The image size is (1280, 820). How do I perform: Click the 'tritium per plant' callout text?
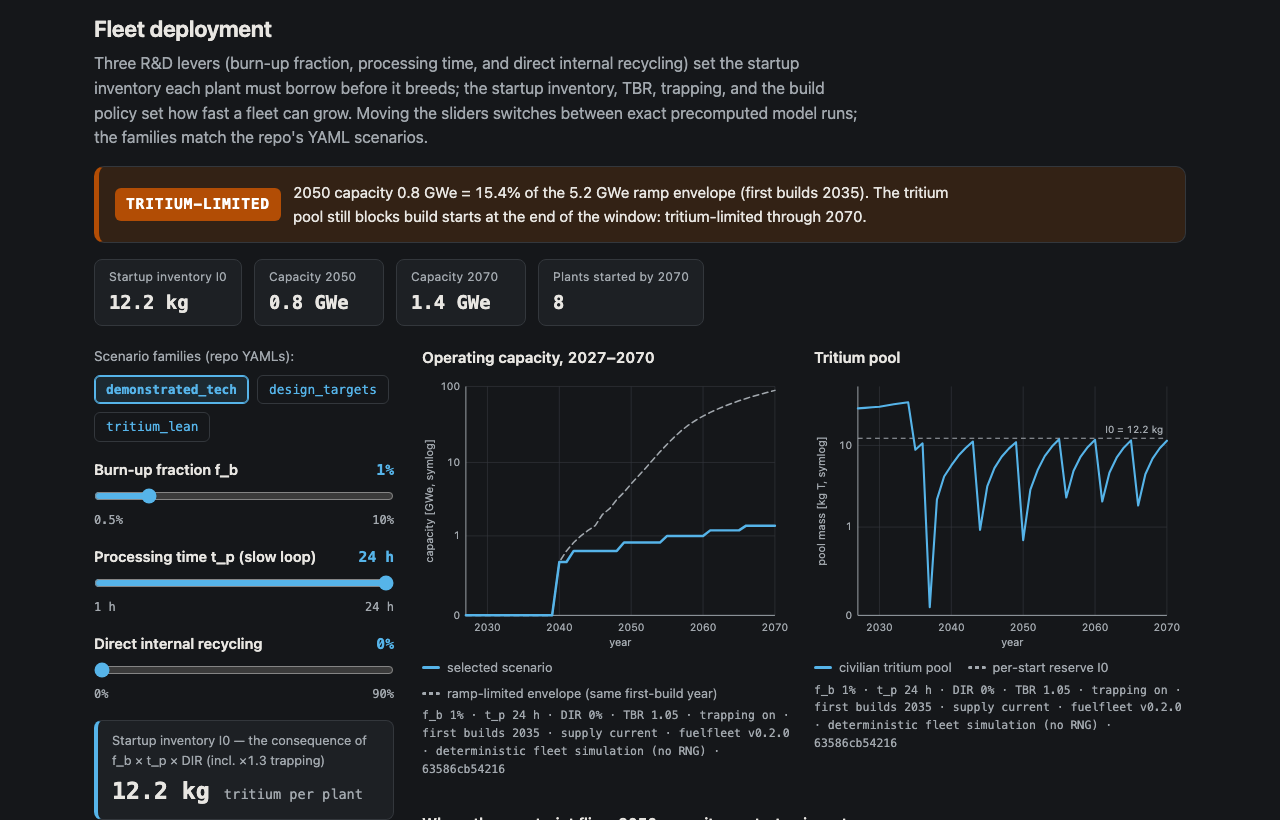(293, 794)
